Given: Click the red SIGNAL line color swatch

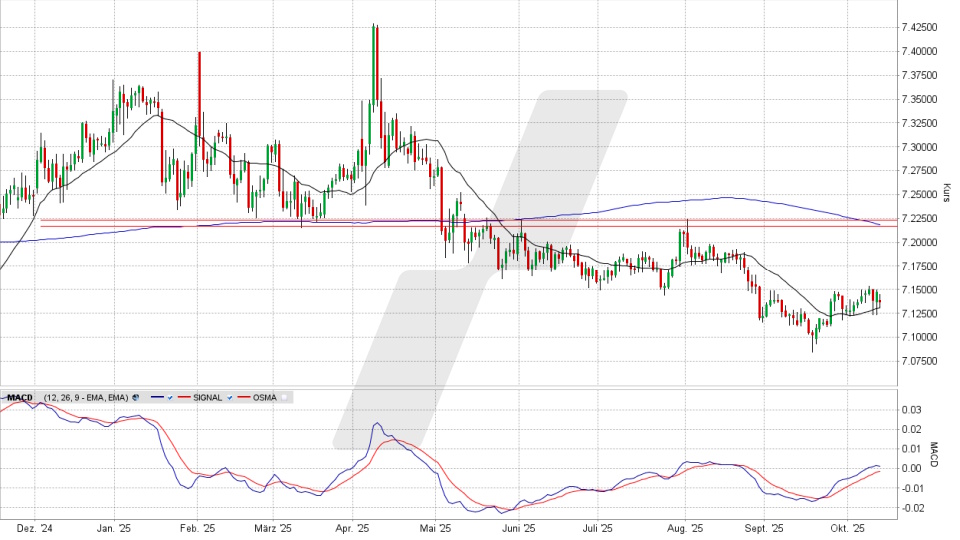Looking at the screenshot, I should pyautogui.click(x=185, y=398).
